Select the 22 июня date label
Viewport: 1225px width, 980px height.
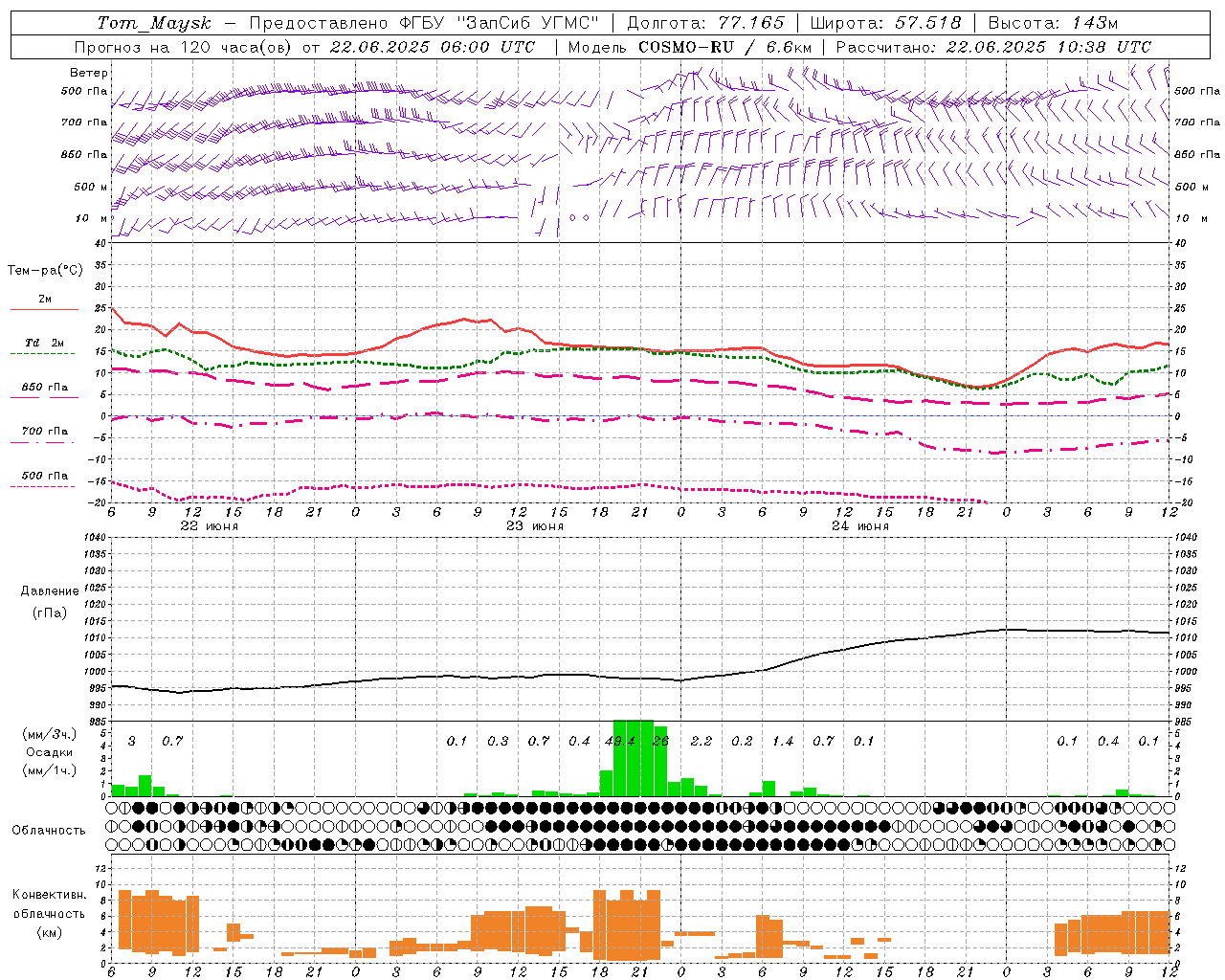pos(210,526)
